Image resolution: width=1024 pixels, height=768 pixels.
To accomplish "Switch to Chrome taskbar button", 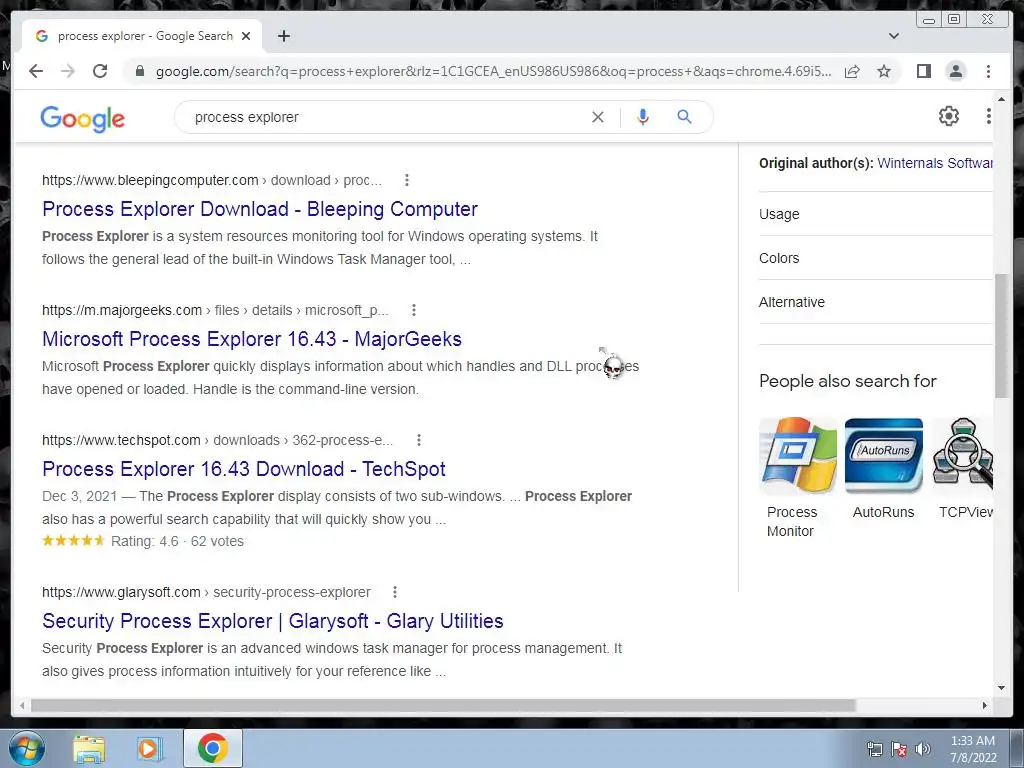I will [x=212, y=748].
